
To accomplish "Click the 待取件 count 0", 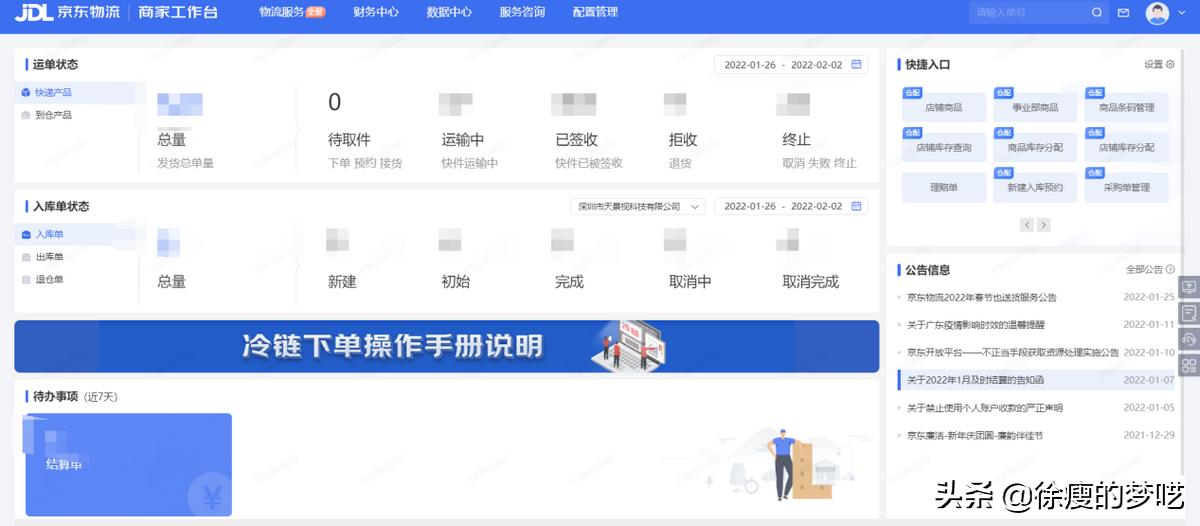I will [335, 102].
